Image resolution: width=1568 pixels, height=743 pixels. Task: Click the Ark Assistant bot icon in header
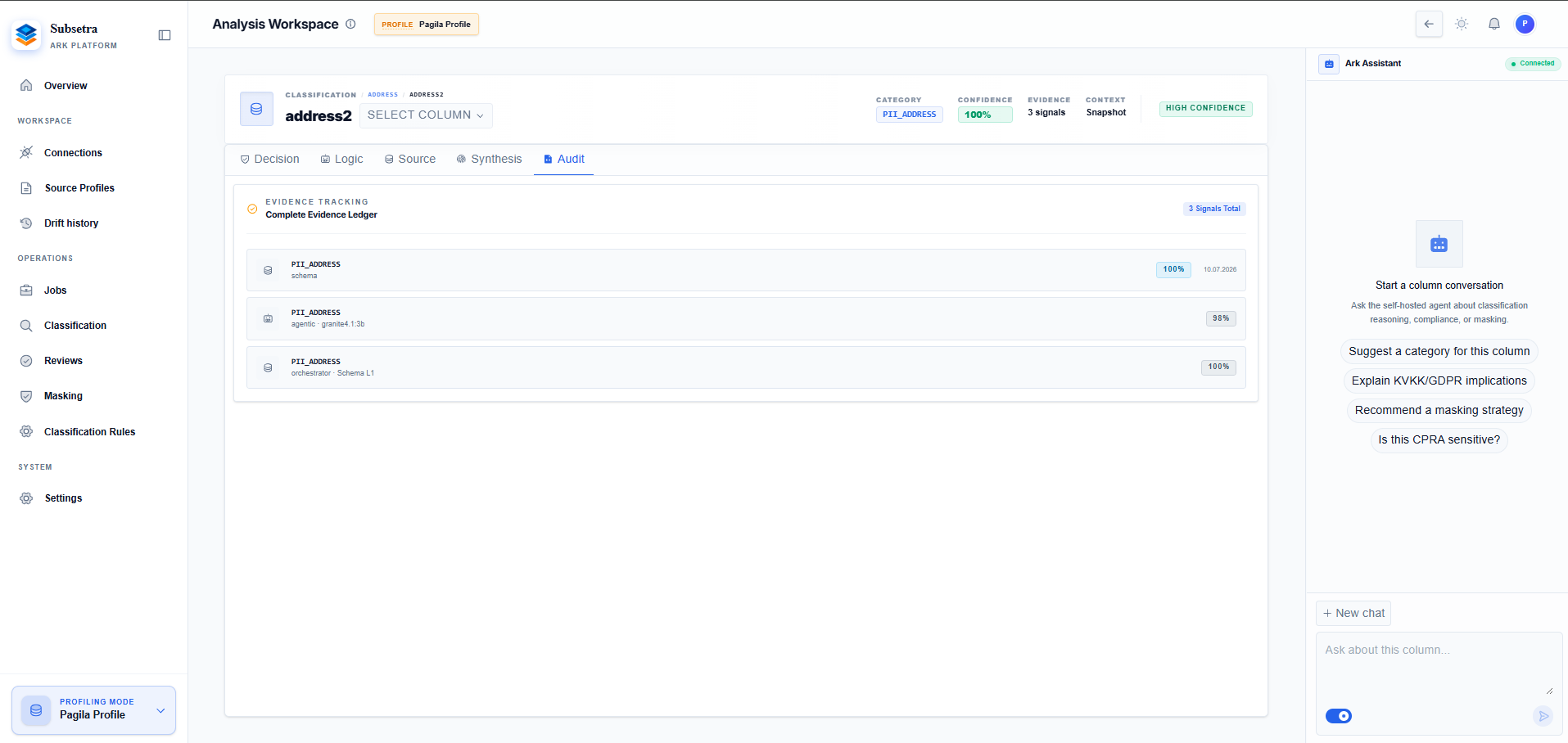tap(1329, 64)
